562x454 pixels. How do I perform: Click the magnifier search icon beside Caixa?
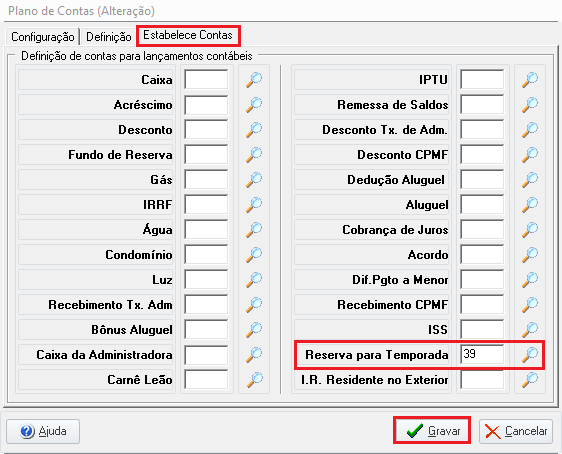coord(254,80)
